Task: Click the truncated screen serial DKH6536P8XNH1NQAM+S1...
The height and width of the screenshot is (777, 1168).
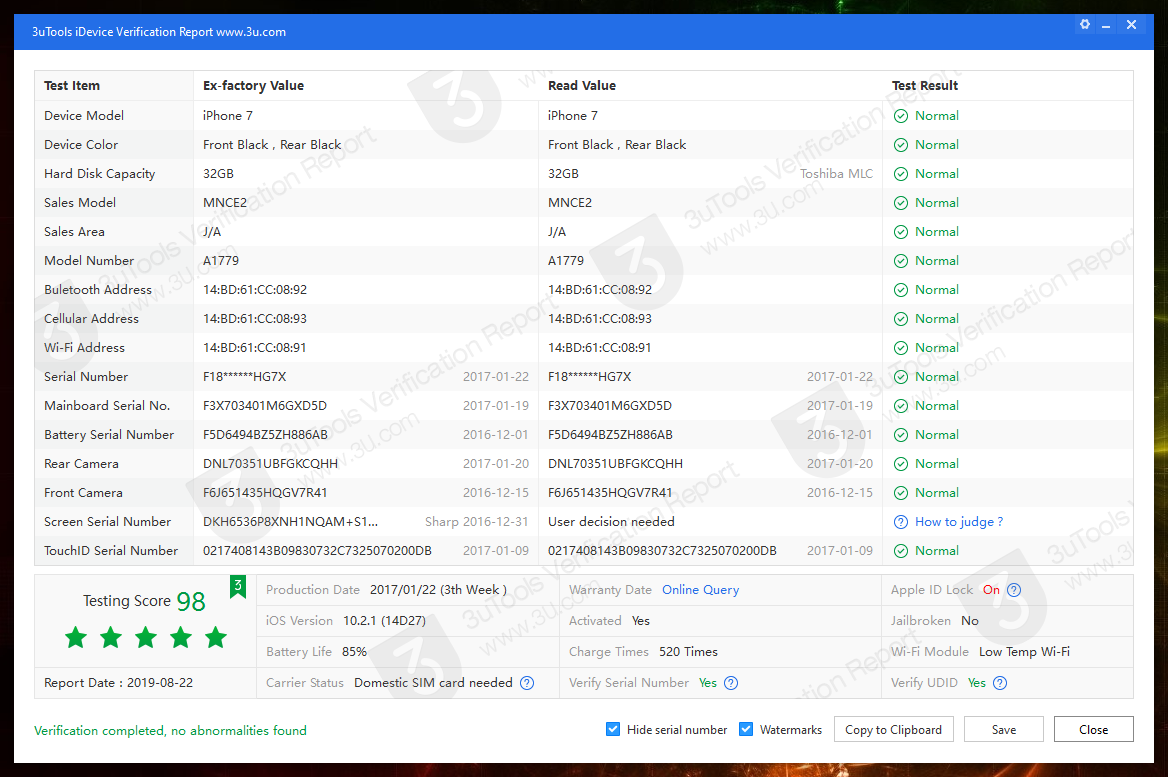Action: (291, 522)
